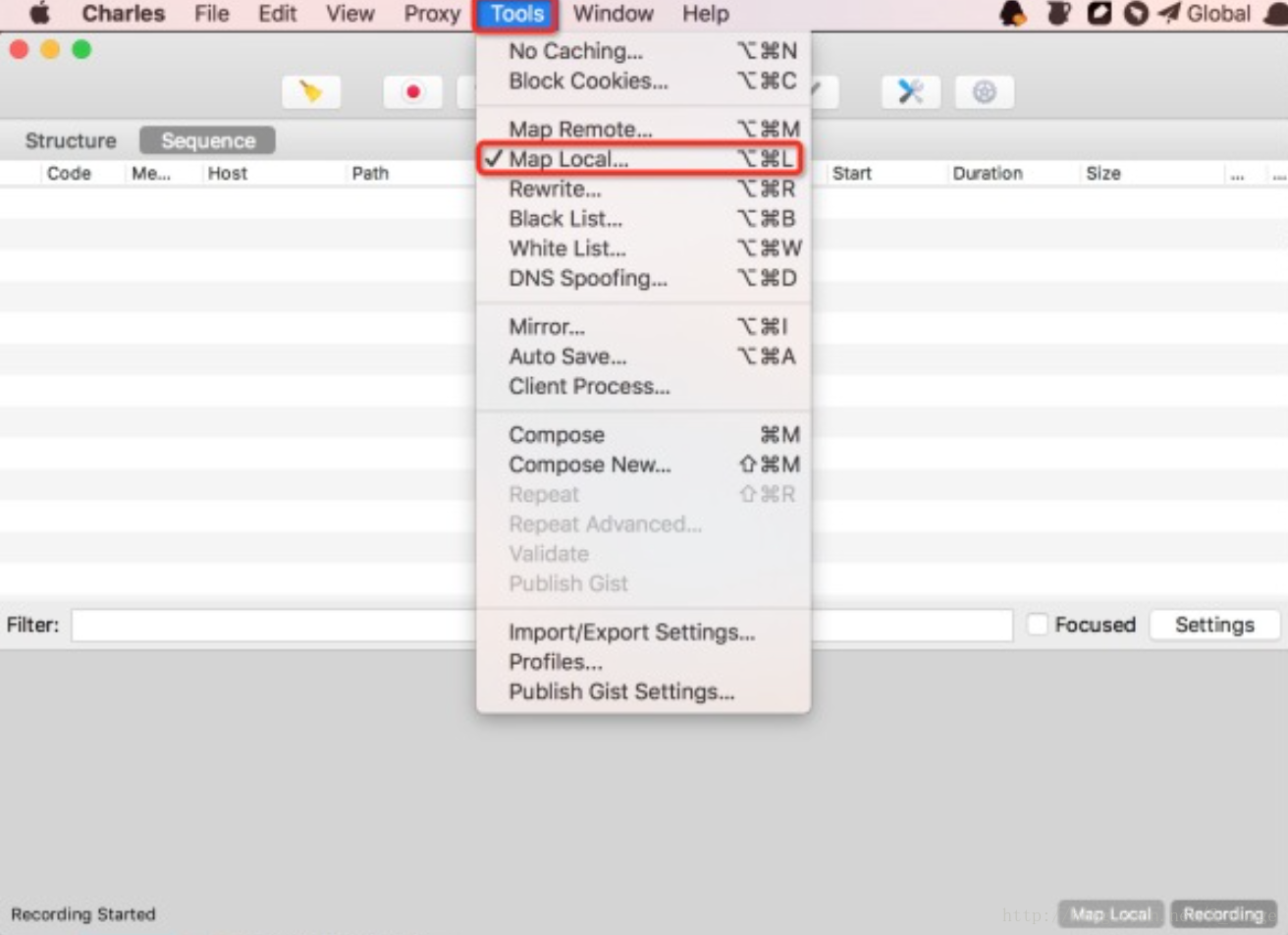Click the Global label in the menu bar
Screen dimensions: 1288x935
1218,14
